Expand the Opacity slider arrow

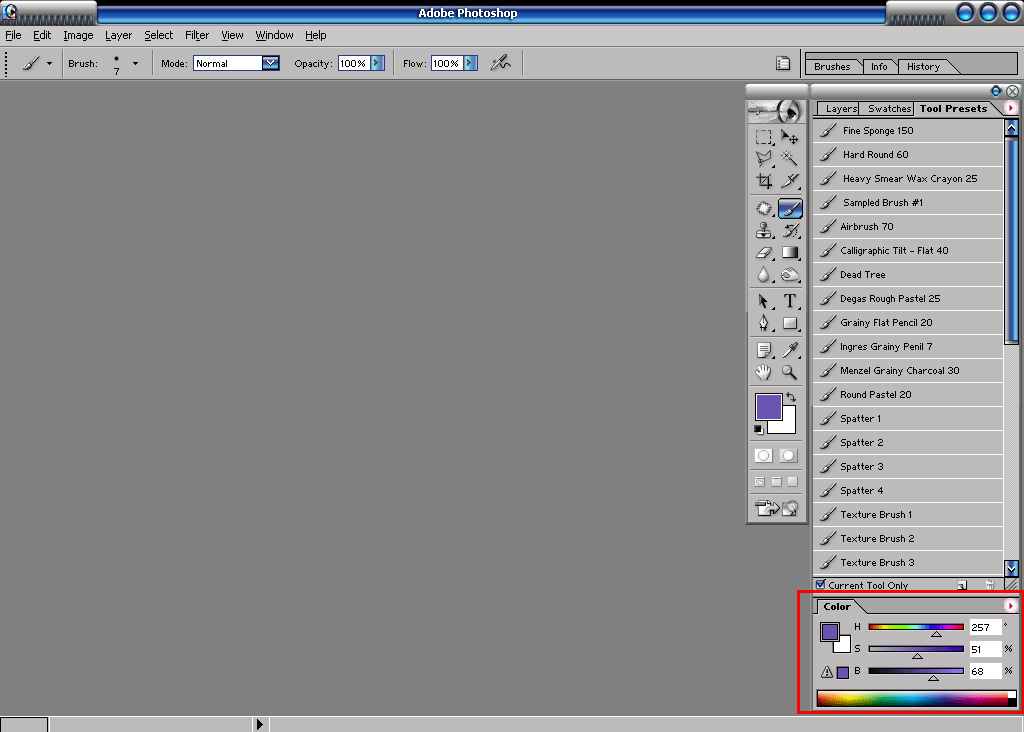(x=377, y=63)
